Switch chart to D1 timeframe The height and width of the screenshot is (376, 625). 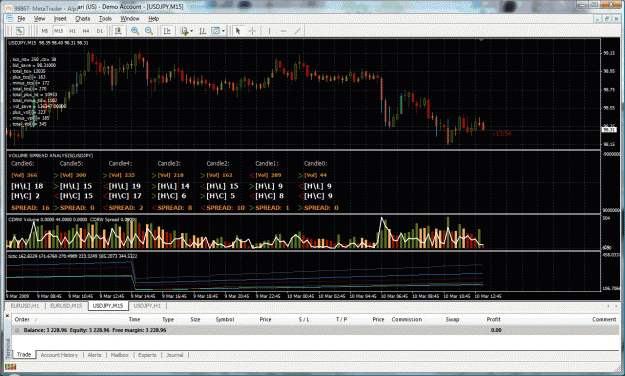pos(99,31)
